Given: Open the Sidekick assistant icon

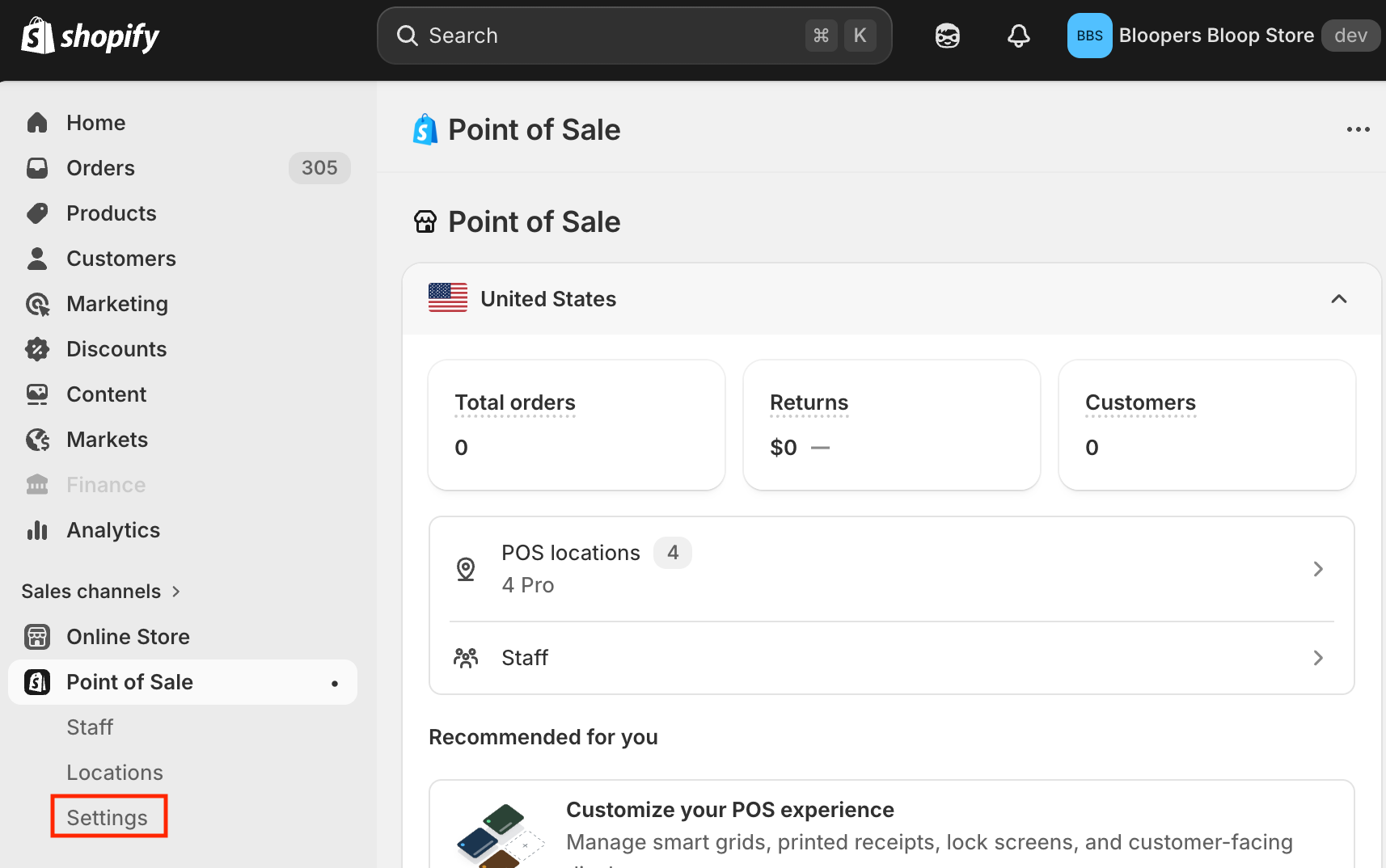Looking at the screenshot, I should pyautogui.click(x=947, y=36).
